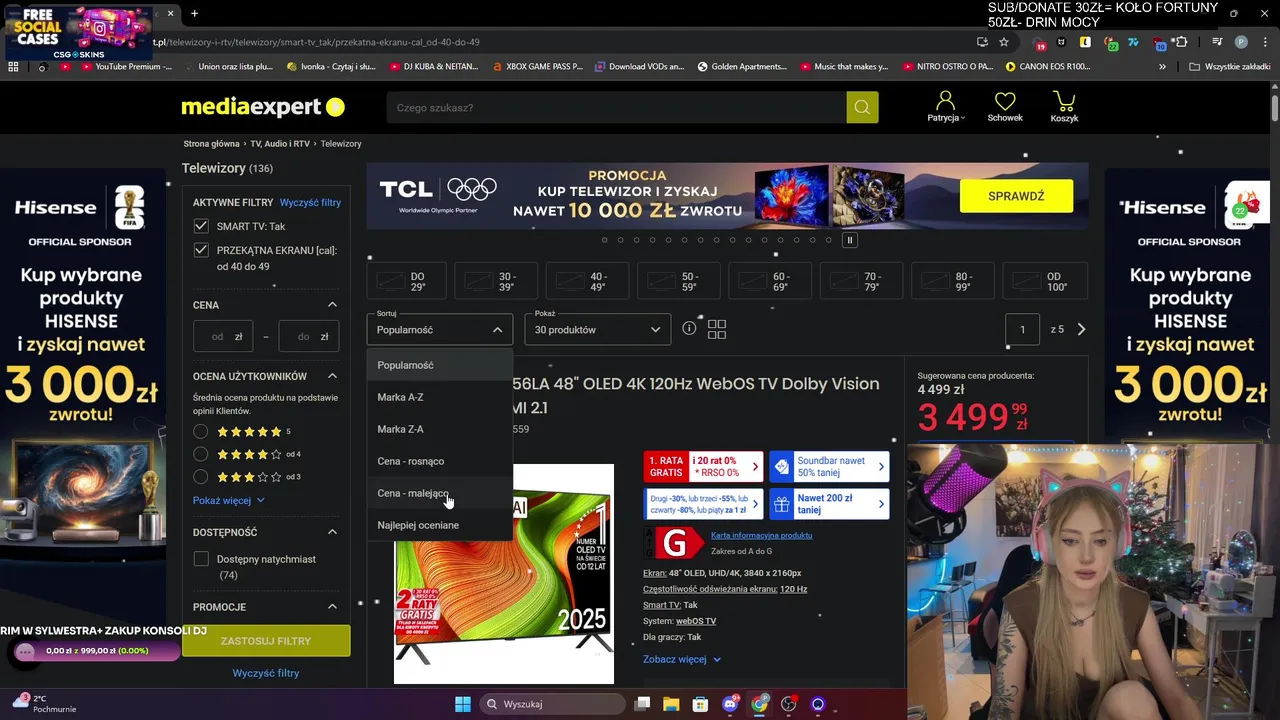Click the Chrome taskbar icon
The height and width of the screenshot is (720, 1280).
760,704
